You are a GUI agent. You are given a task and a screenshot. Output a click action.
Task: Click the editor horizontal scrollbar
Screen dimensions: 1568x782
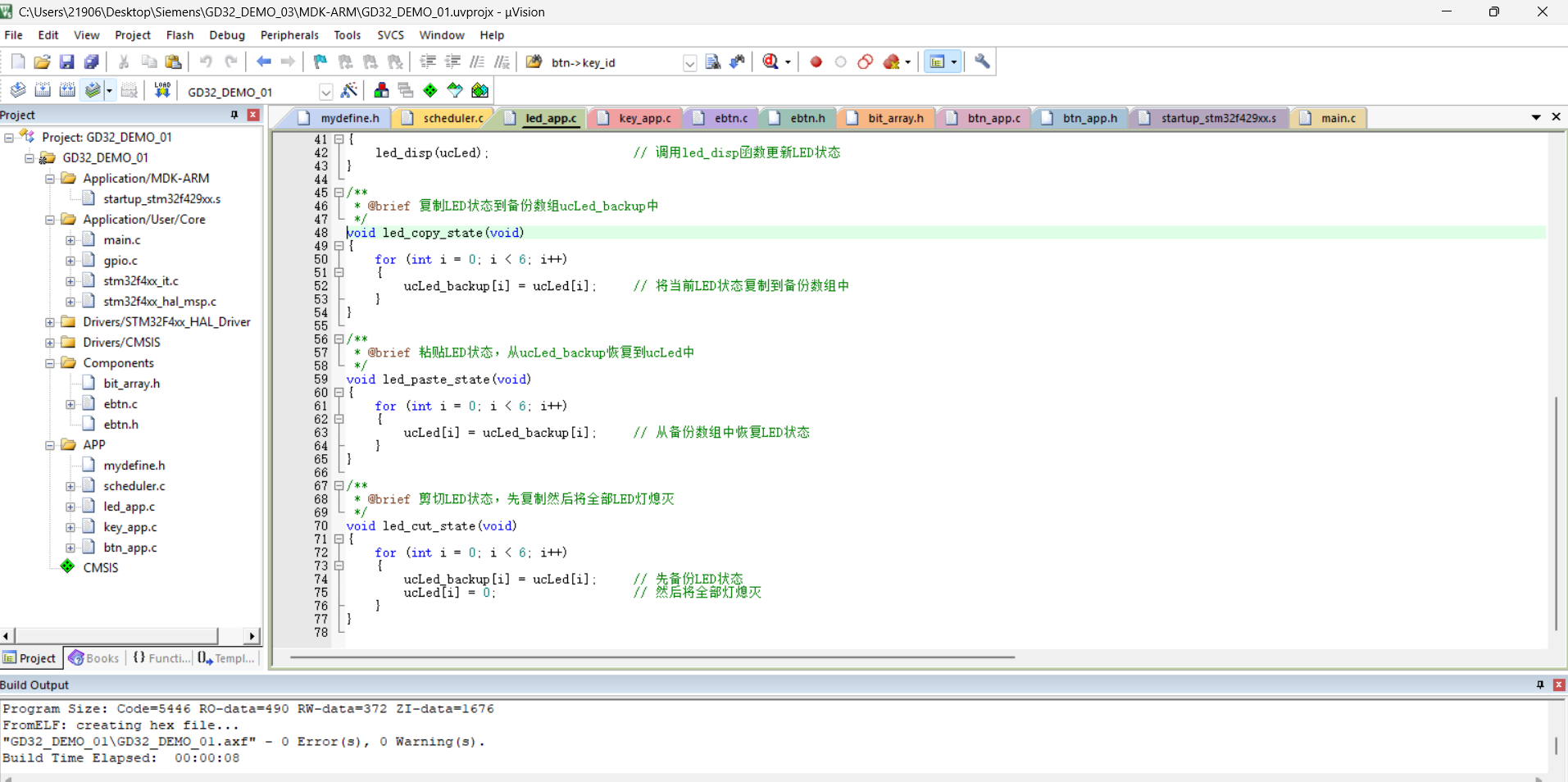pyautogui.click(x=652, y=657)
